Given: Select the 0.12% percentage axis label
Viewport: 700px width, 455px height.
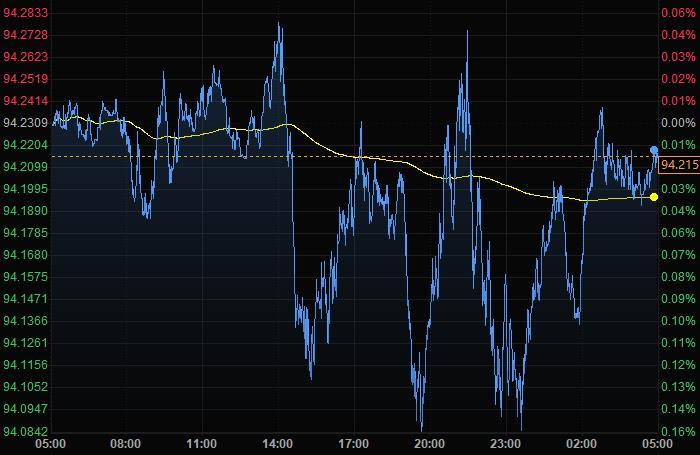Looking at the screenshot, I should click(x=678, y=365).
